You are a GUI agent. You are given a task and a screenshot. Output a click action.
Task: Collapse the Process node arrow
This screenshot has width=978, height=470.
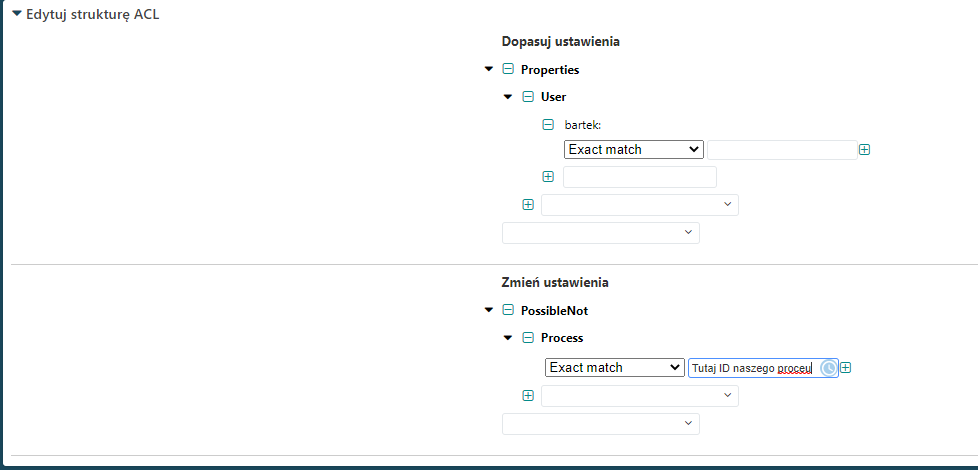(x=508, y=338)
